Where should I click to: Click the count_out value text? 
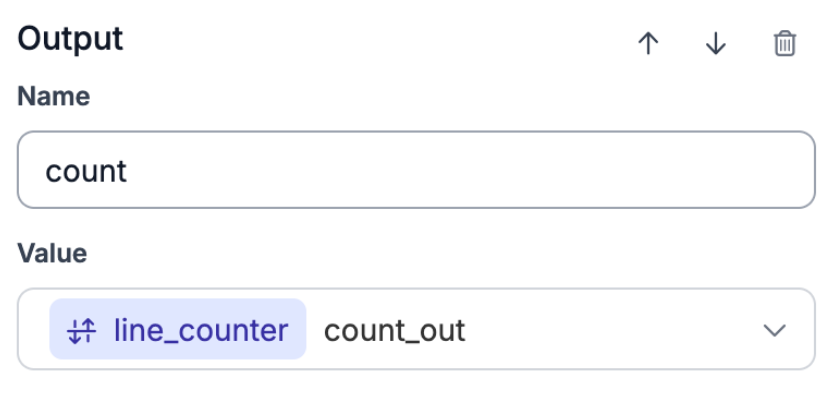point(395,330)
